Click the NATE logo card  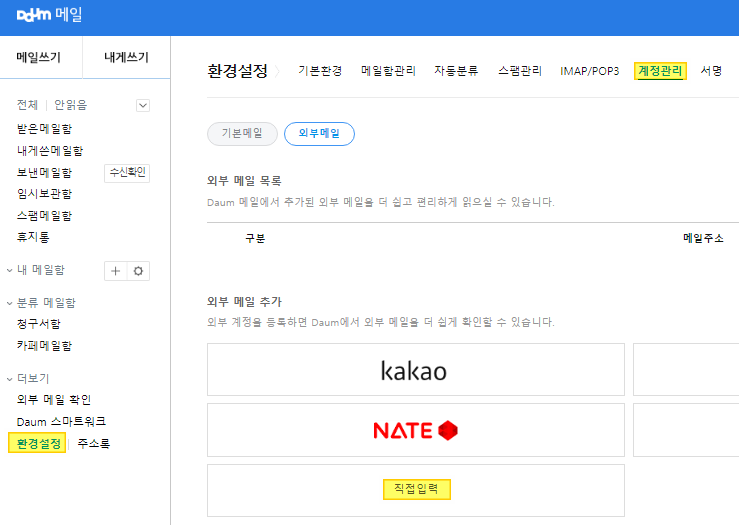[x=416, y=430]
